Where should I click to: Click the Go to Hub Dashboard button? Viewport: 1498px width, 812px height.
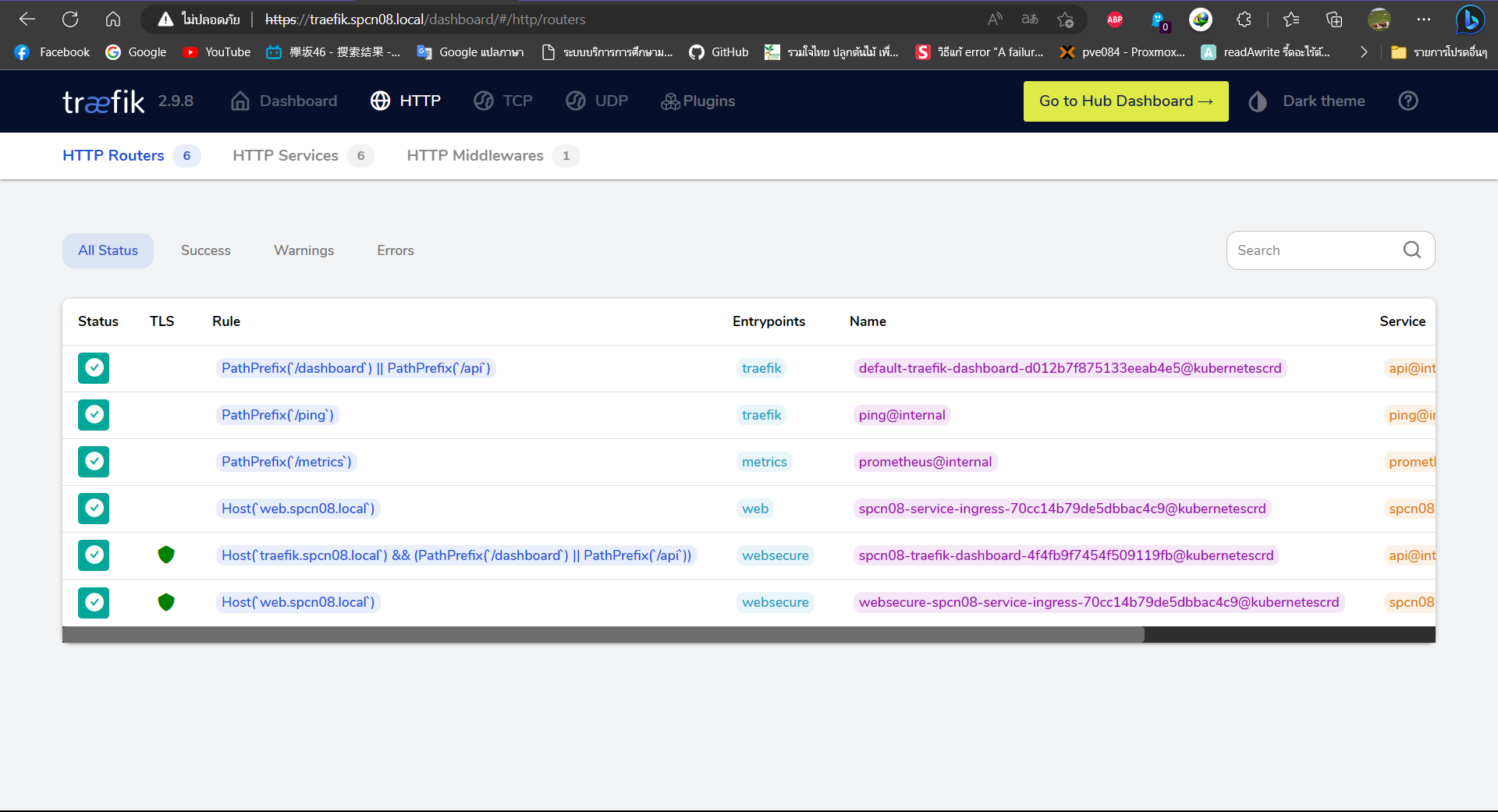(x=1125, y=101)
